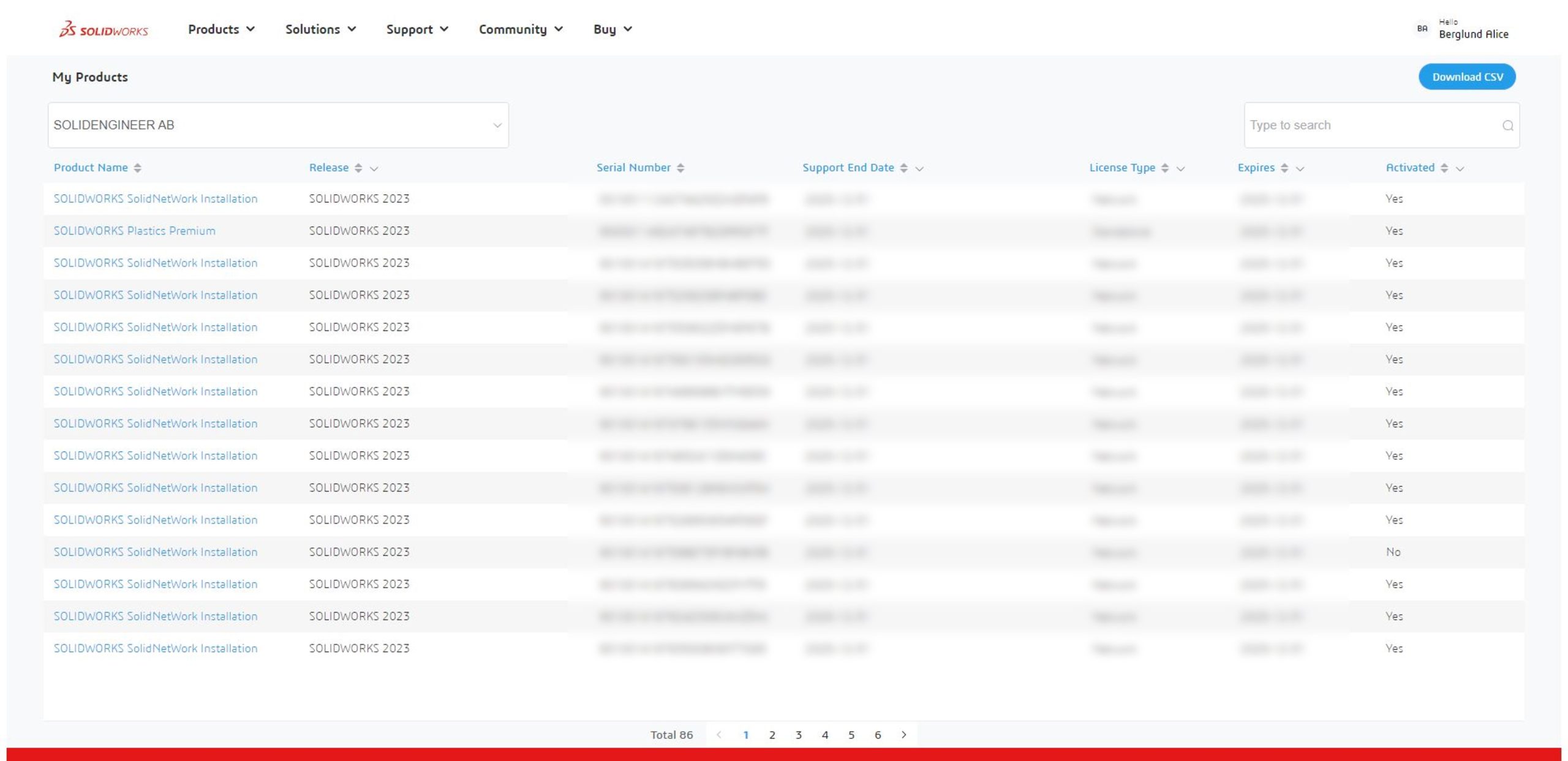
Task: Go to page 3 of results
Action: tap(798, 735)
